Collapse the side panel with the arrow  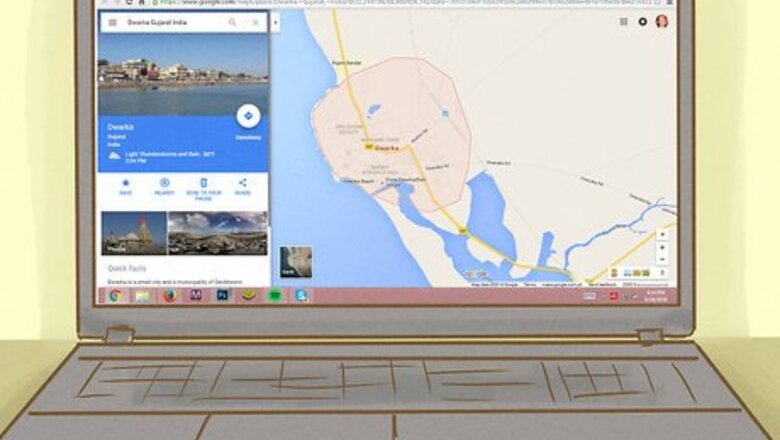(x=275, y=22)
